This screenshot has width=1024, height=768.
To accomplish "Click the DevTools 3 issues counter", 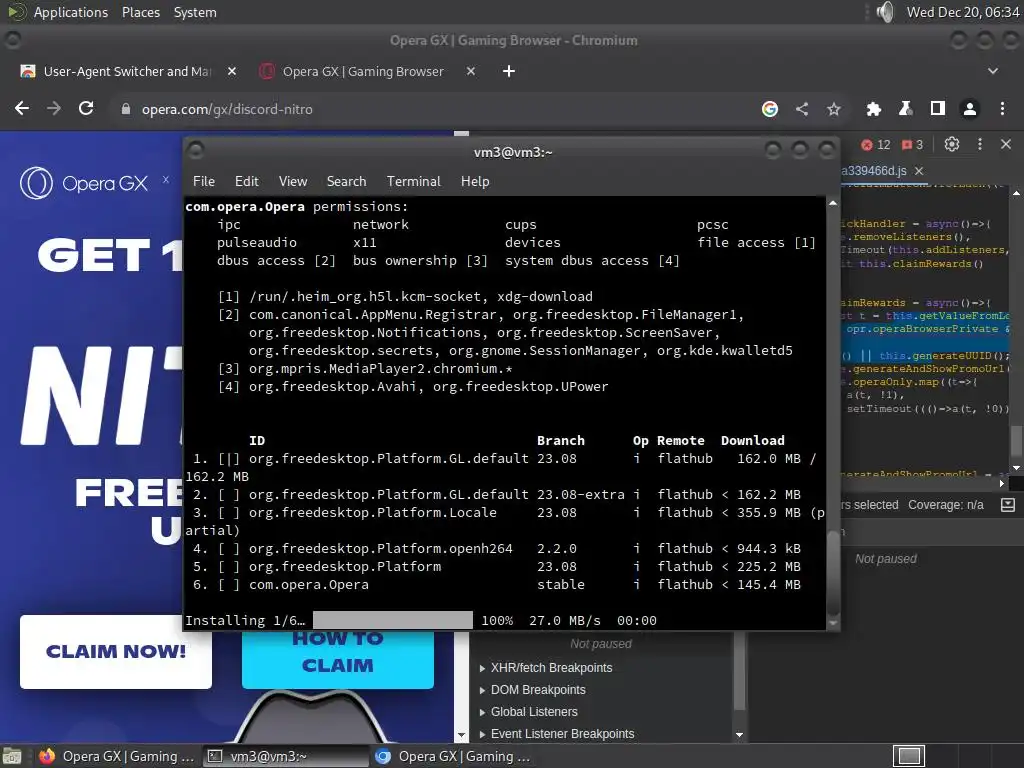I will [x=912, y=145].
